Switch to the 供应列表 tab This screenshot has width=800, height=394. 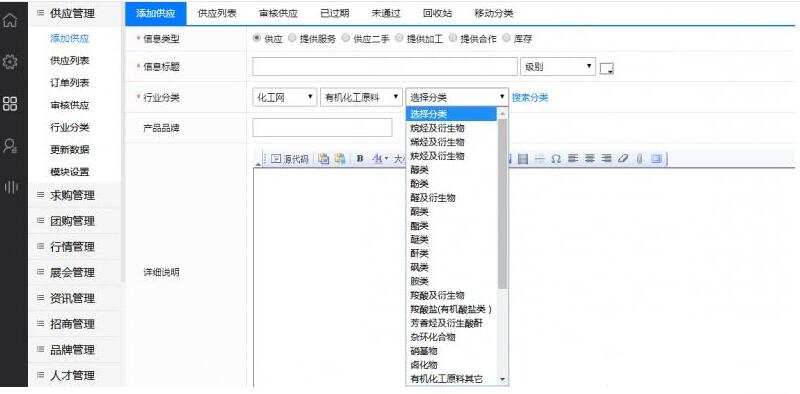point(217,14)
